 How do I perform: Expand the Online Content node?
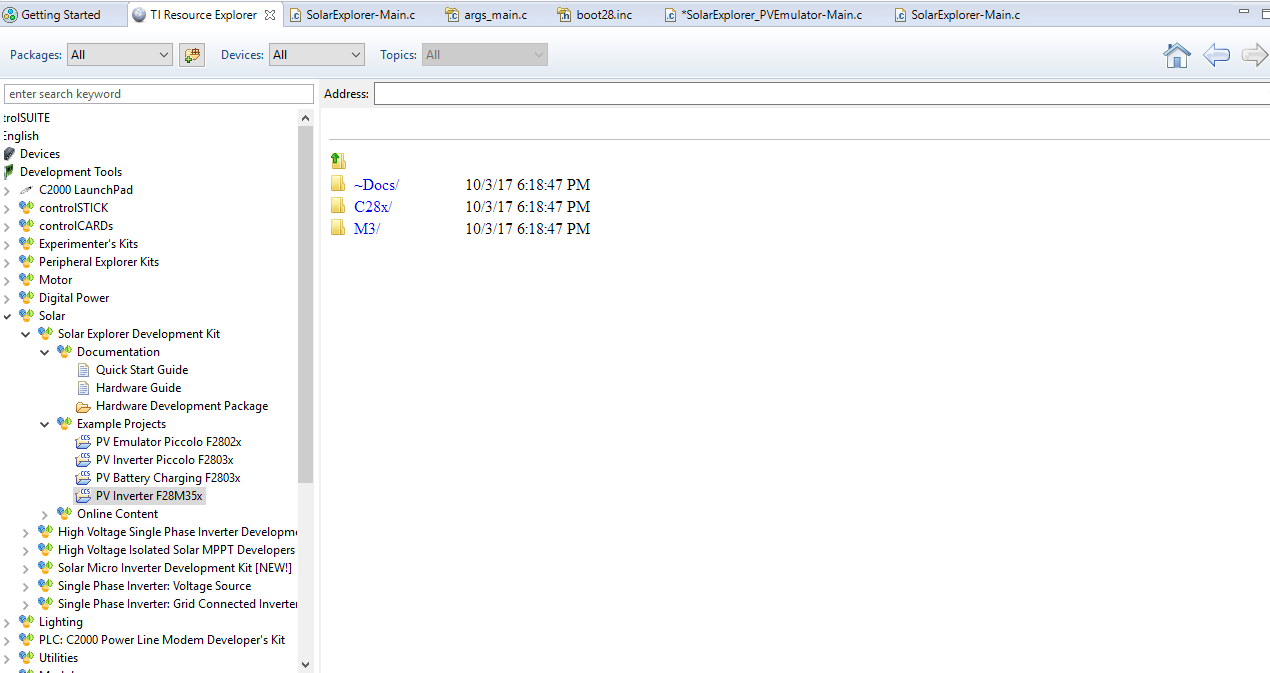click(45, 514)
